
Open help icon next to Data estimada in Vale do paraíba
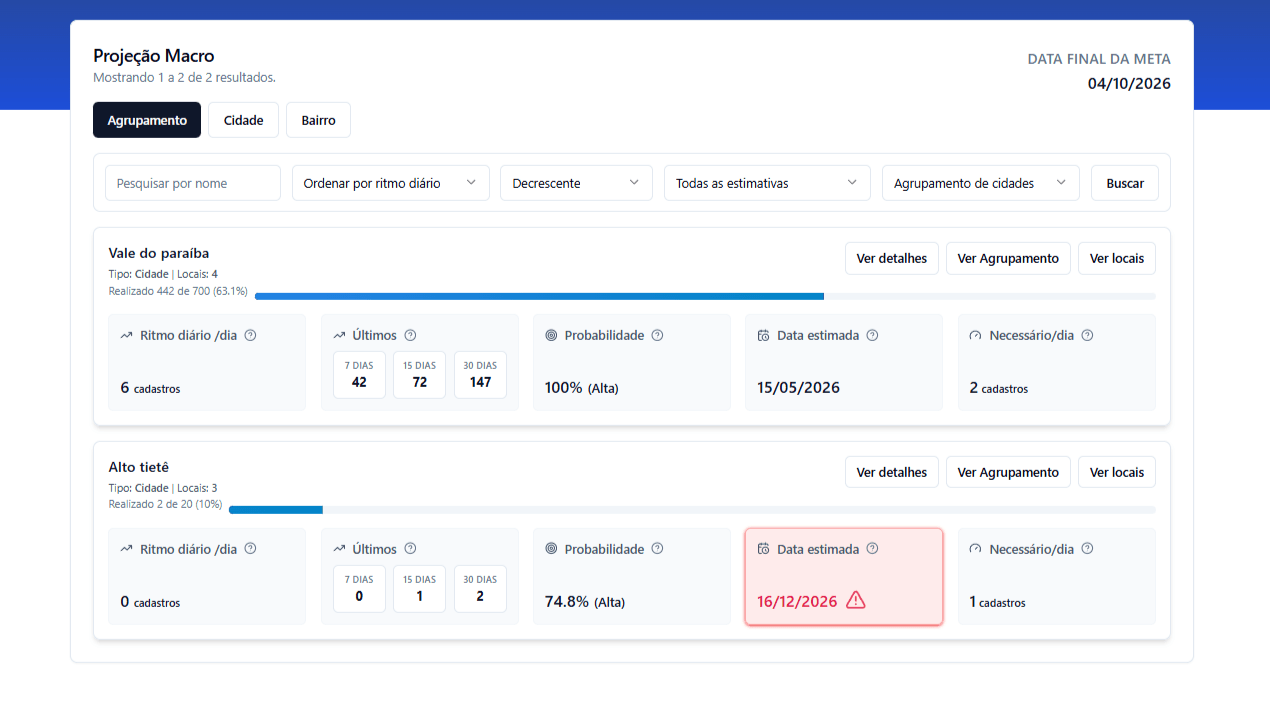(872, 335)
